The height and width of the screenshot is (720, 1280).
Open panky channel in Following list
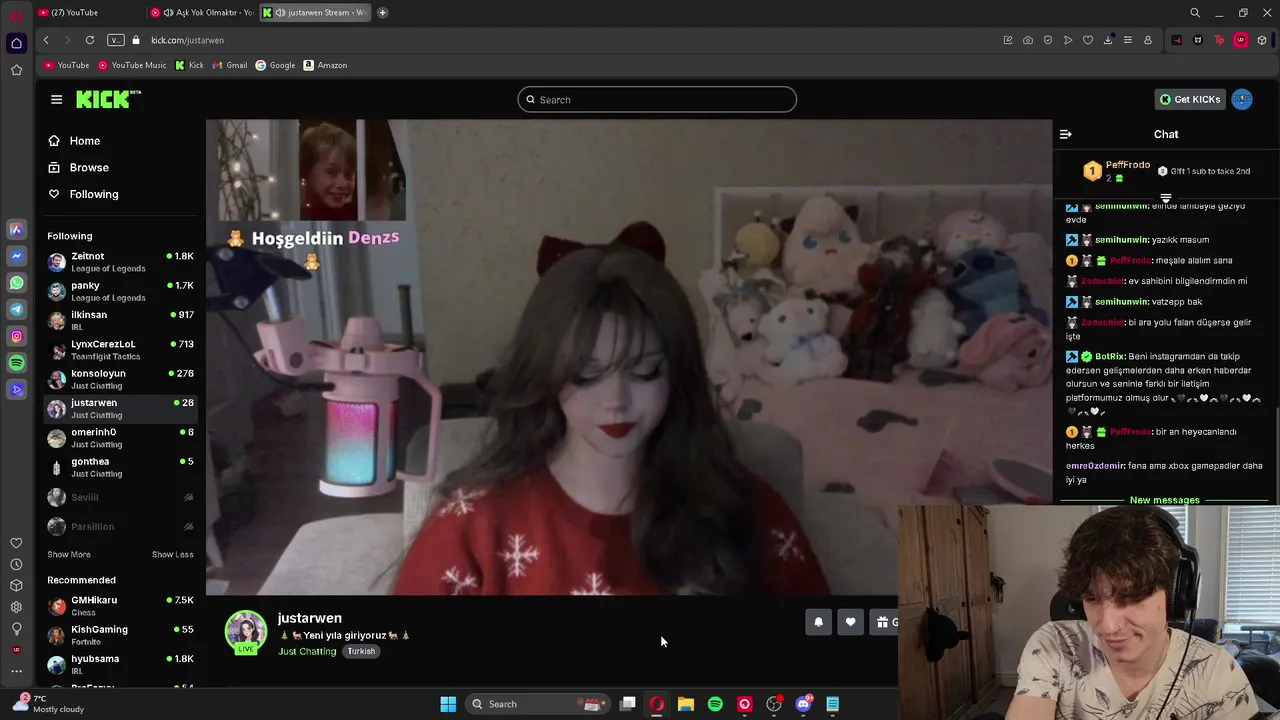(x=120, y=291)
